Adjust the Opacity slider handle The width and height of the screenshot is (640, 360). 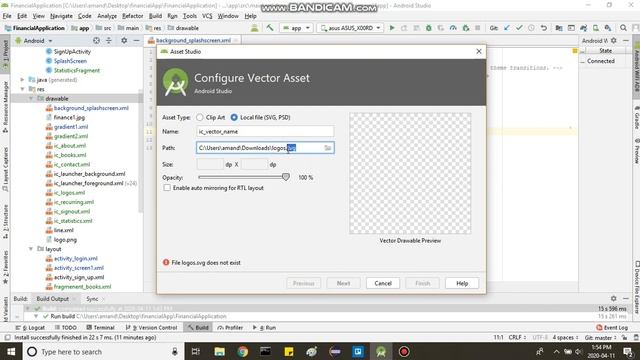click(286, 177)
